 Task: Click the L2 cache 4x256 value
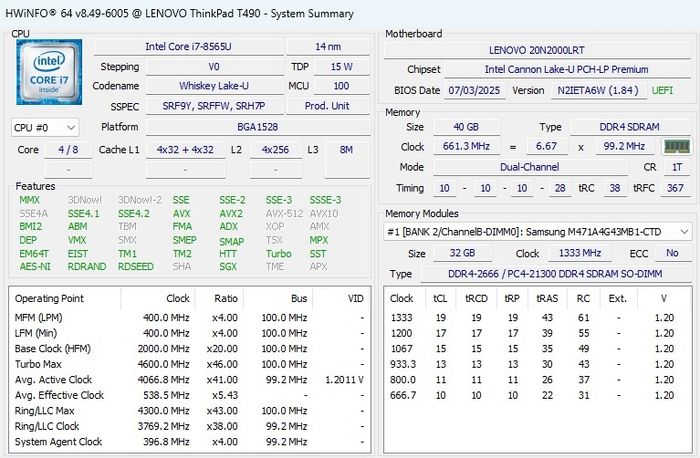(x=275, y=150)
